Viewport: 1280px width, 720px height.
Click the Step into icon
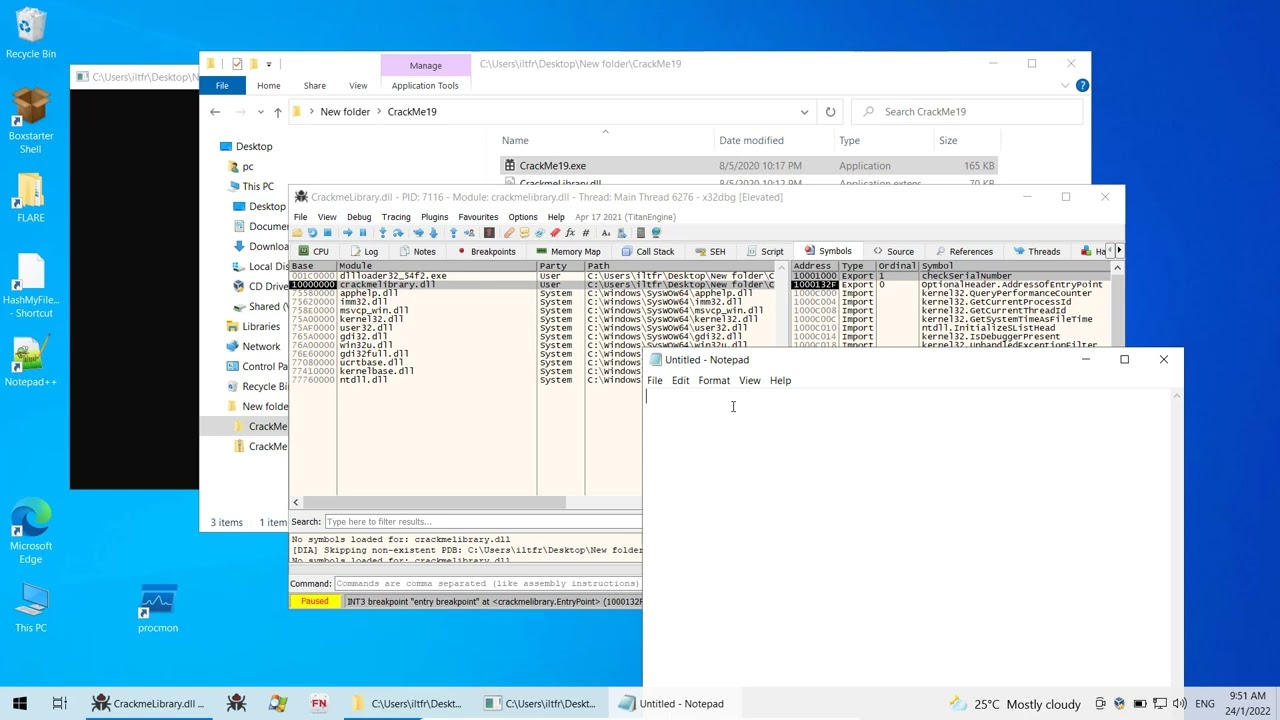383,233
